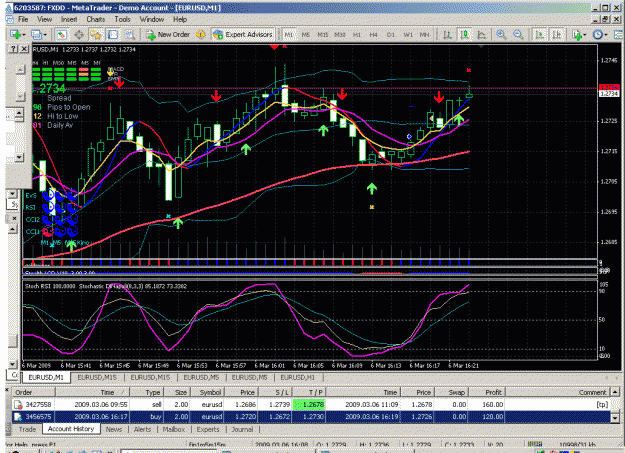
Task: Open the Help menu
Action: click(180, 19)
